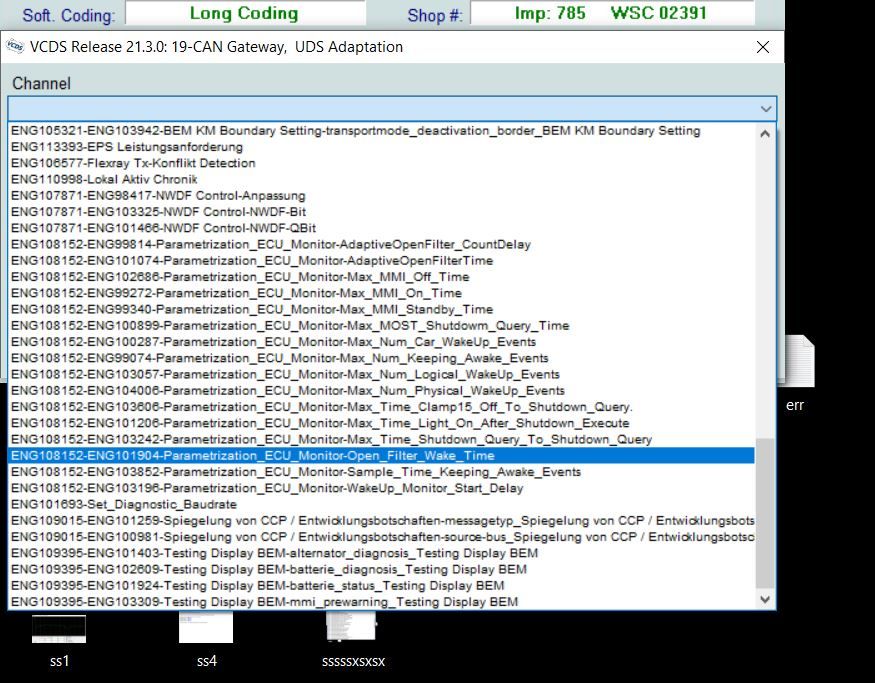This screenshot has height=683, width=875.
Task: Choose Spiegelung von CCP source-bus entry
Action: (x=382, y=536)
